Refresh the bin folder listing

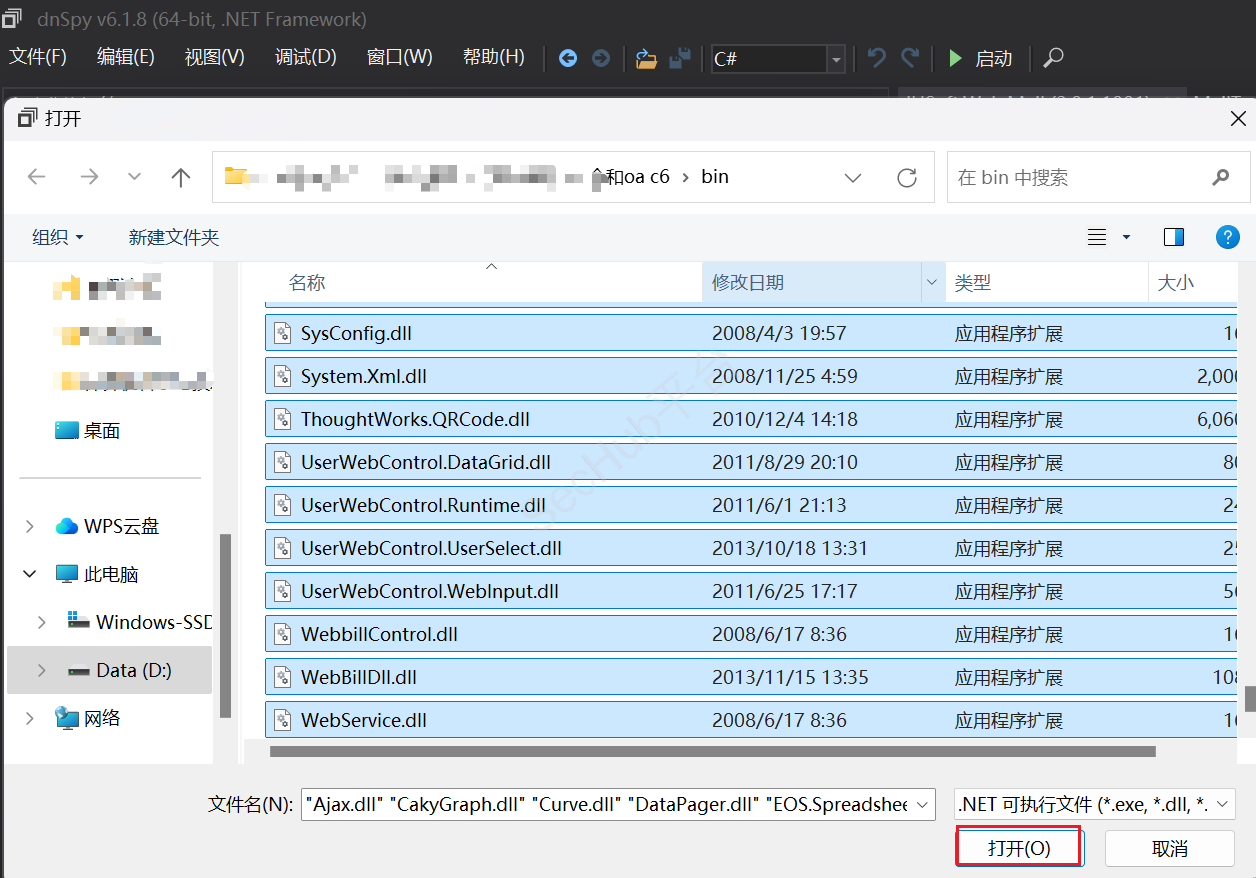[907, 177]
